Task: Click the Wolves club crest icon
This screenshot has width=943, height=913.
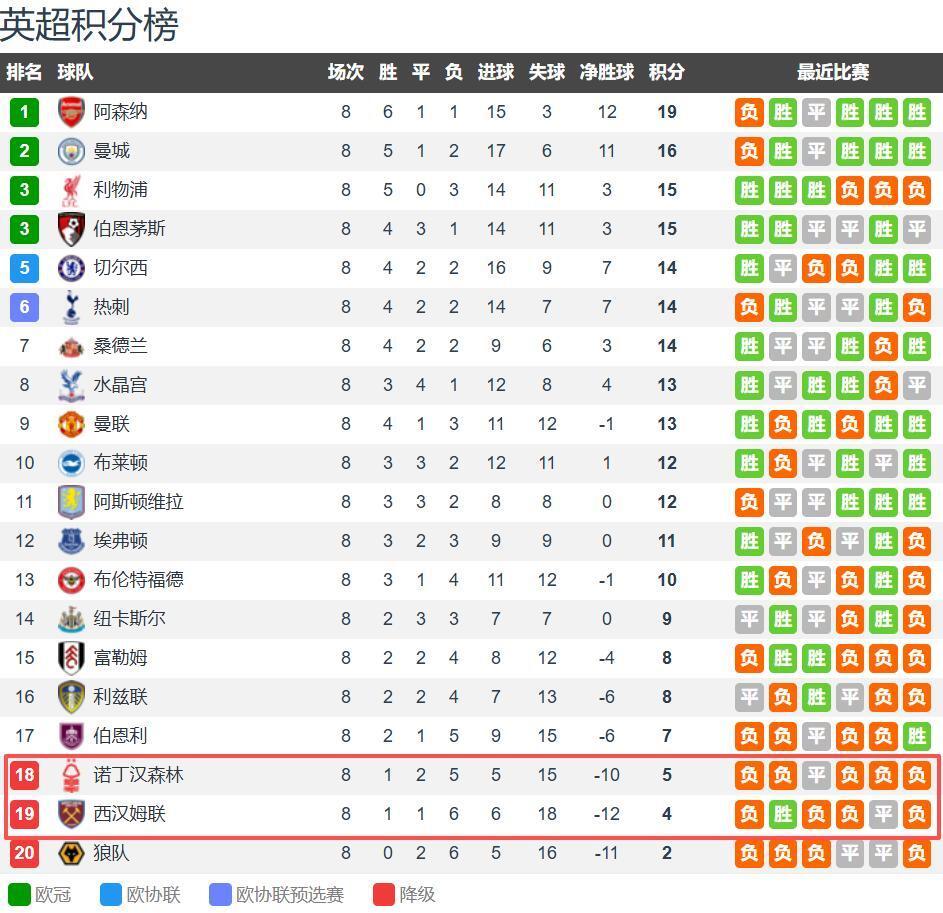Action: click(72, 853)
